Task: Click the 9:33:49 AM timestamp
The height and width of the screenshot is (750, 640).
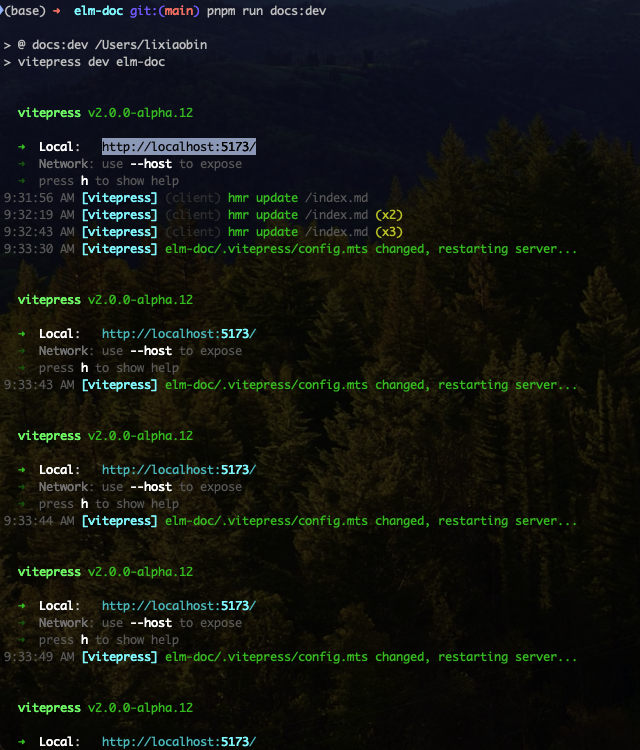Action: tap(39, 657)
